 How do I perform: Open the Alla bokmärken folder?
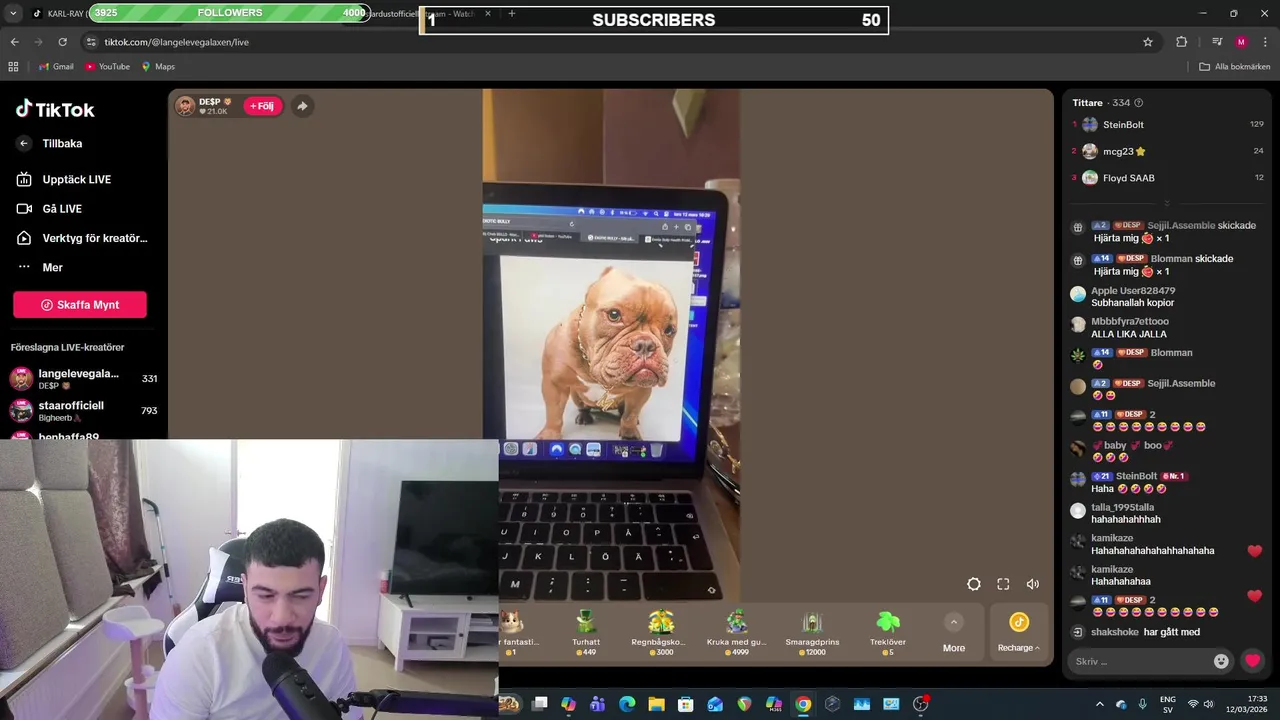coord(1234,67)
